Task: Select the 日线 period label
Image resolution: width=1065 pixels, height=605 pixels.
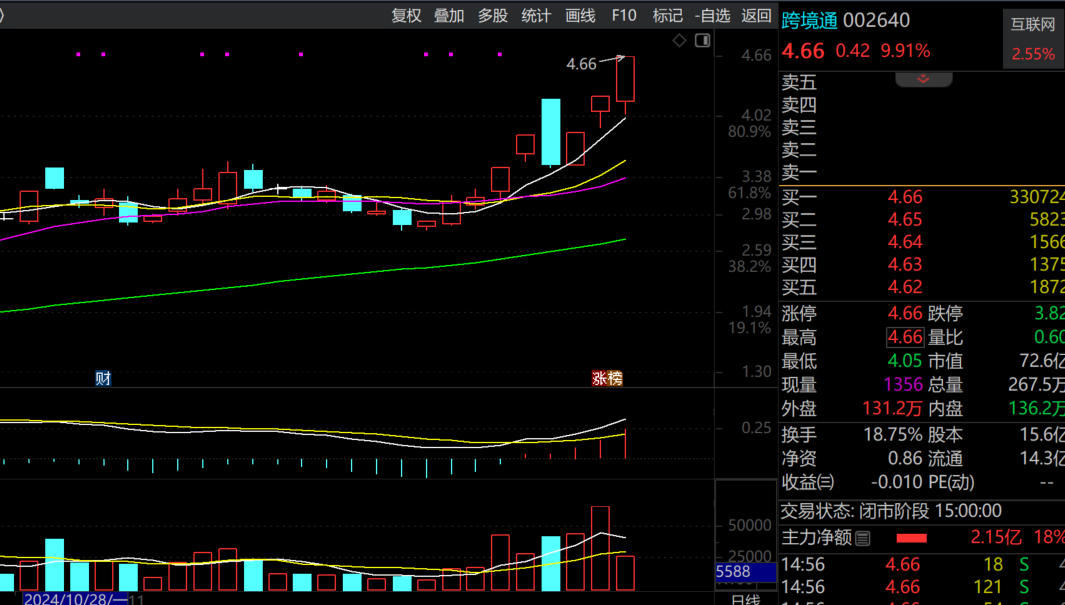Action: point(745,600)
